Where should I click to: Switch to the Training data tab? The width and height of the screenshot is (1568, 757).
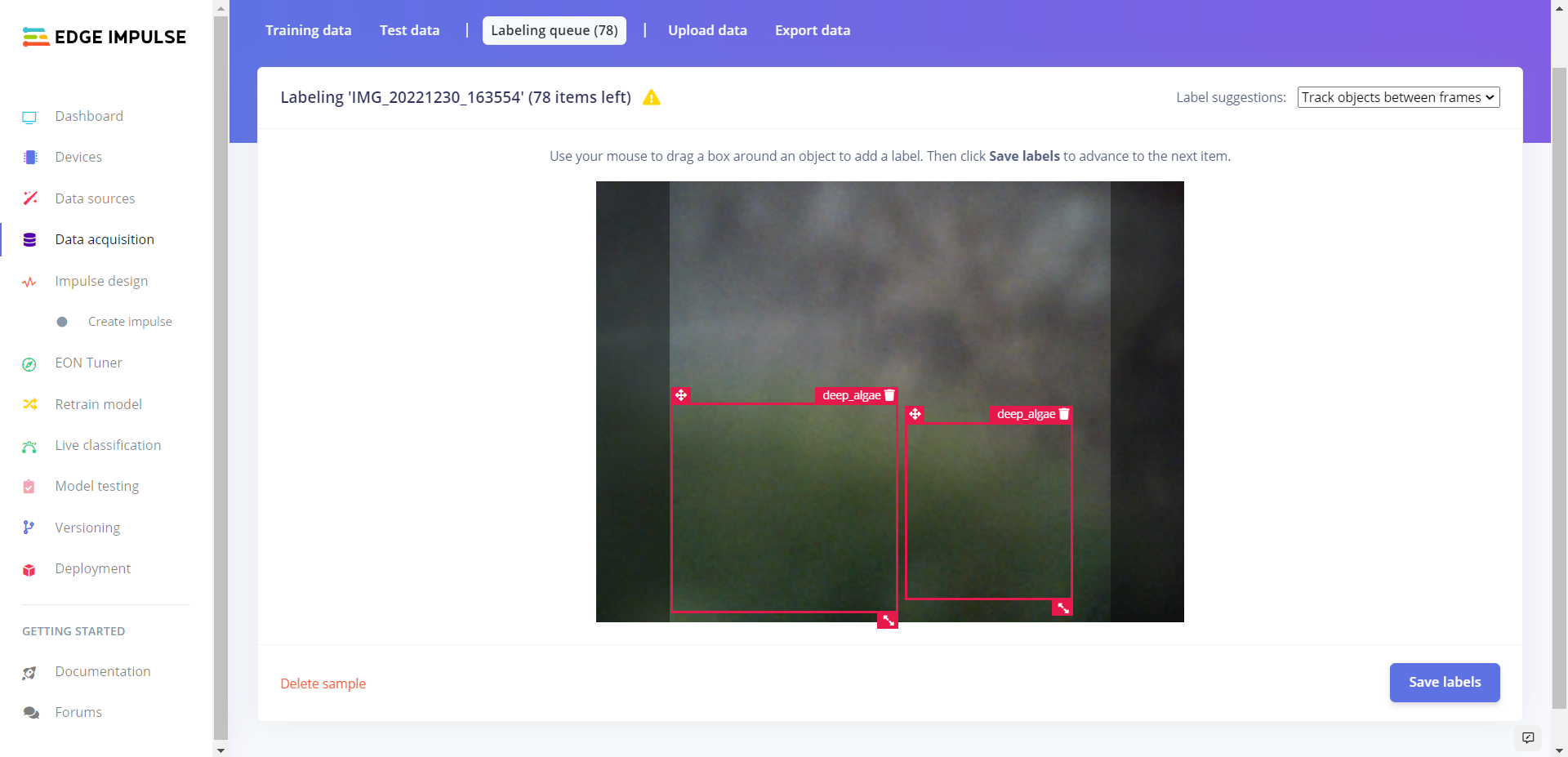coord(308,30)
